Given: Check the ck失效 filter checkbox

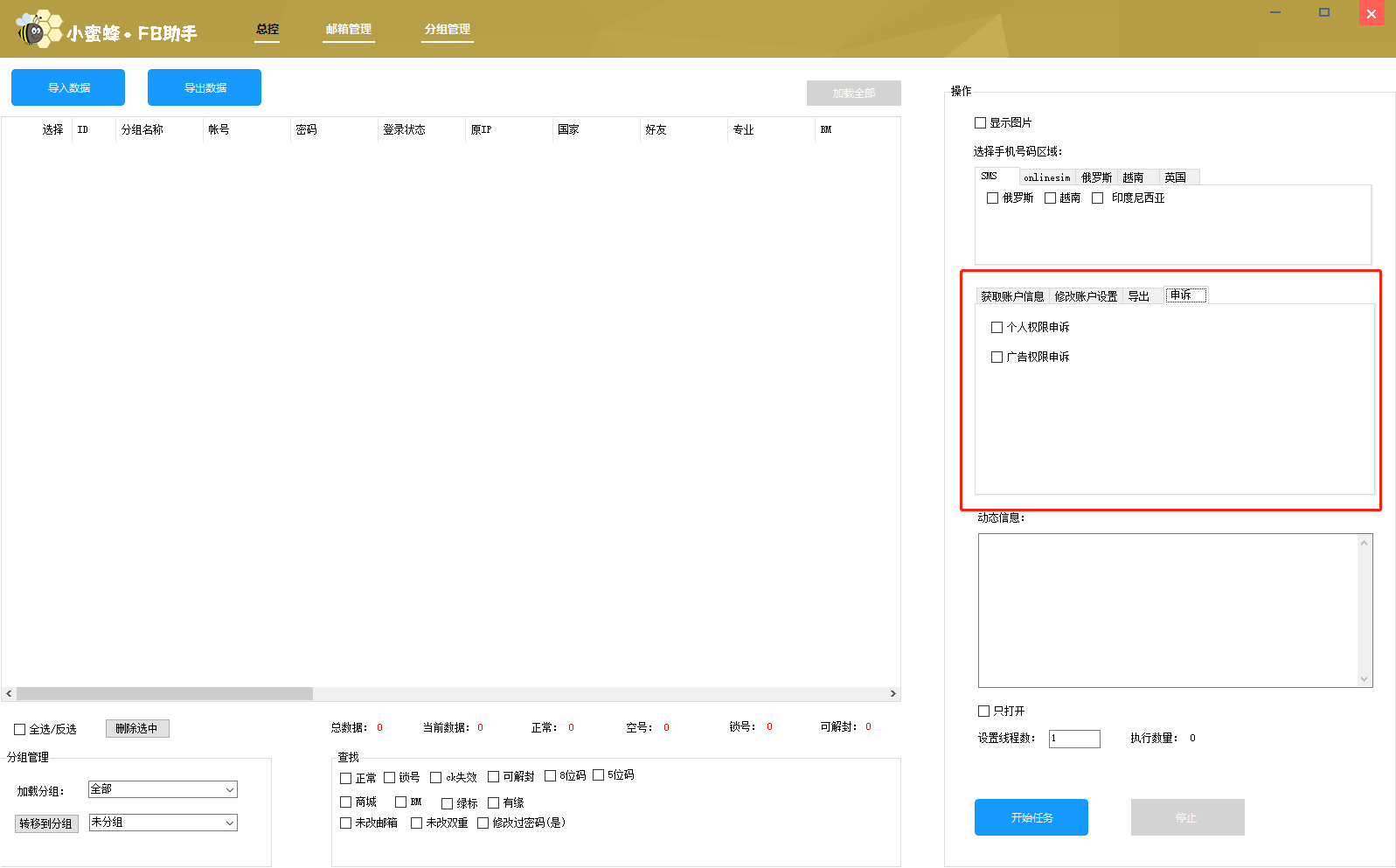Looking at the screenshot, I should point(436,778).
